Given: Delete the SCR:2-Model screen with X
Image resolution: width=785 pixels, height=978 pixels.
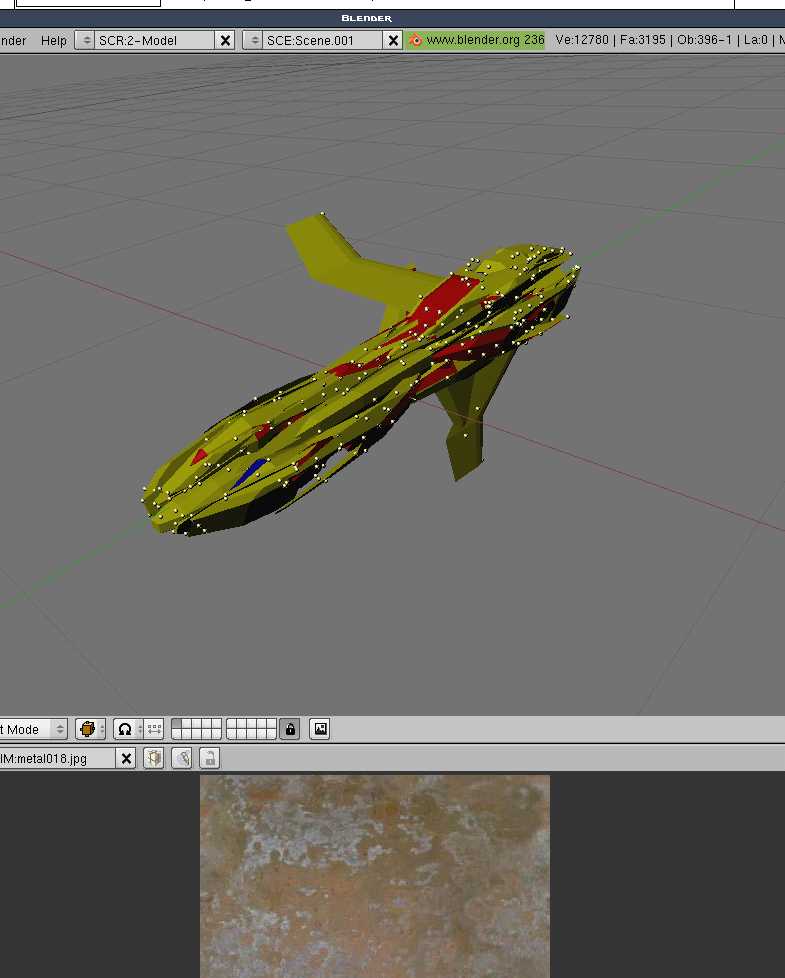Looking at the screenshot, I should point(226,40).
